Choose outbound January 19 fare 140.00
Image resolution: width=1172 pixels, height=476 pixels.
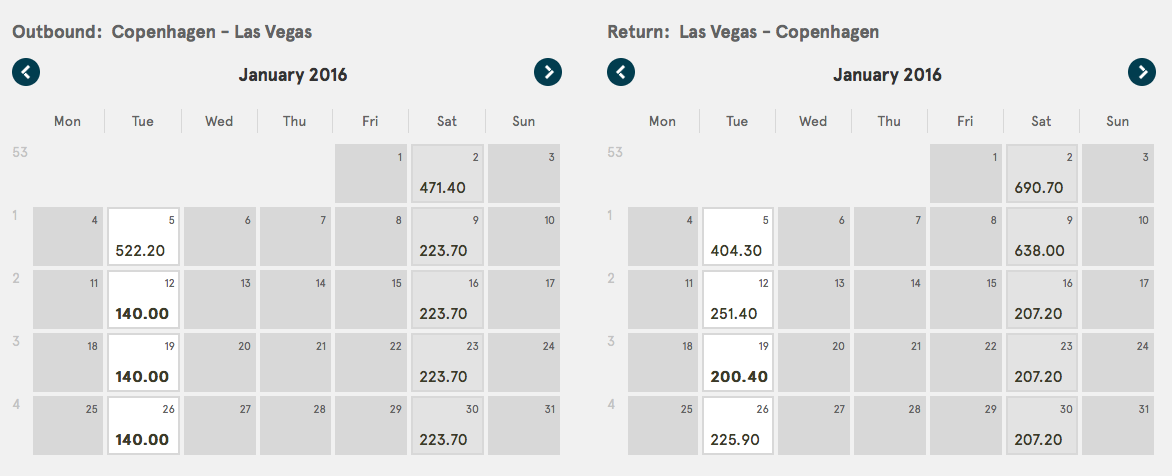144,362
